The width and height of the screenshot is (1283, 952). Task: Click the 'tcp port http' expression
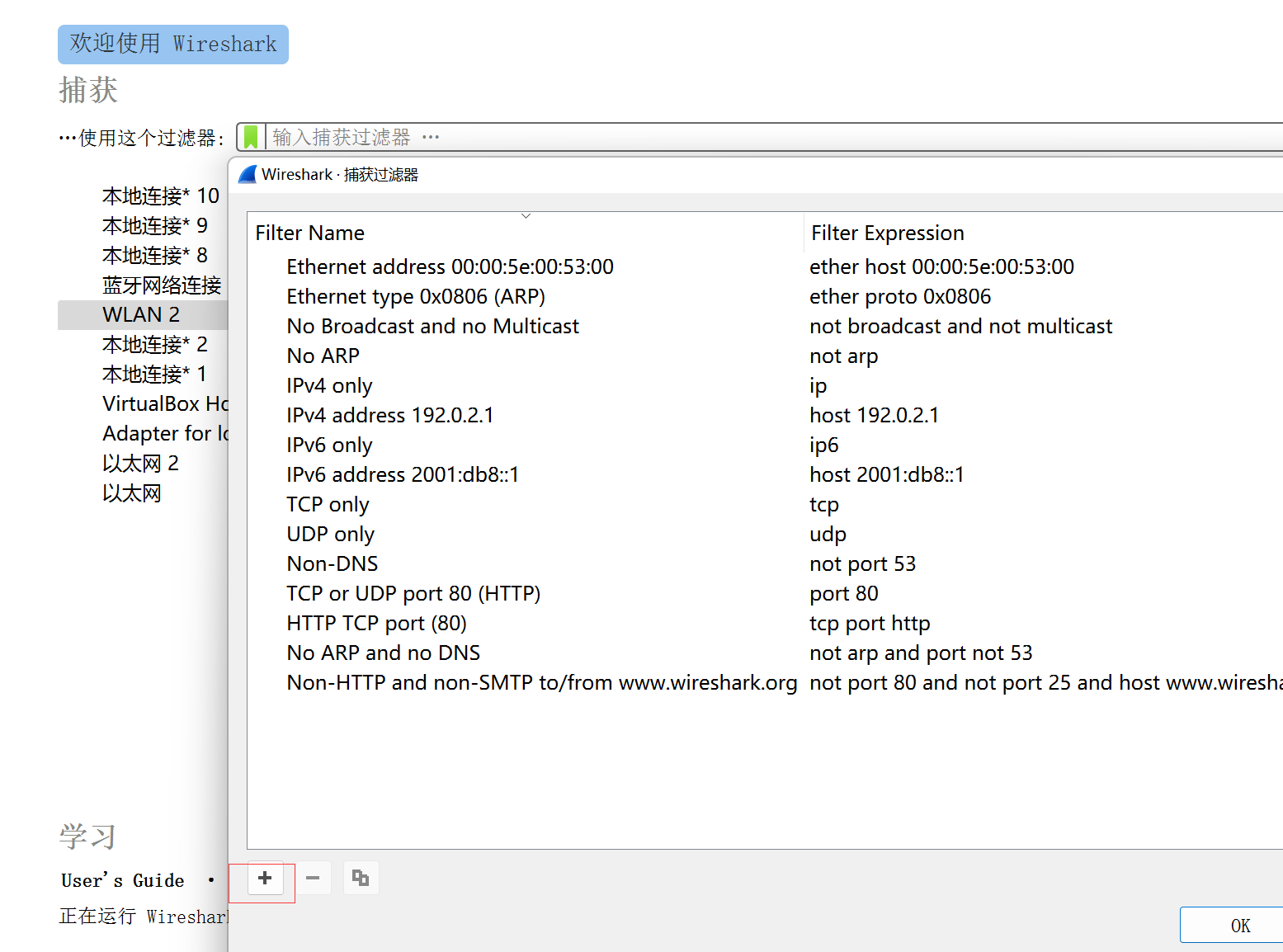click(870, 623)
